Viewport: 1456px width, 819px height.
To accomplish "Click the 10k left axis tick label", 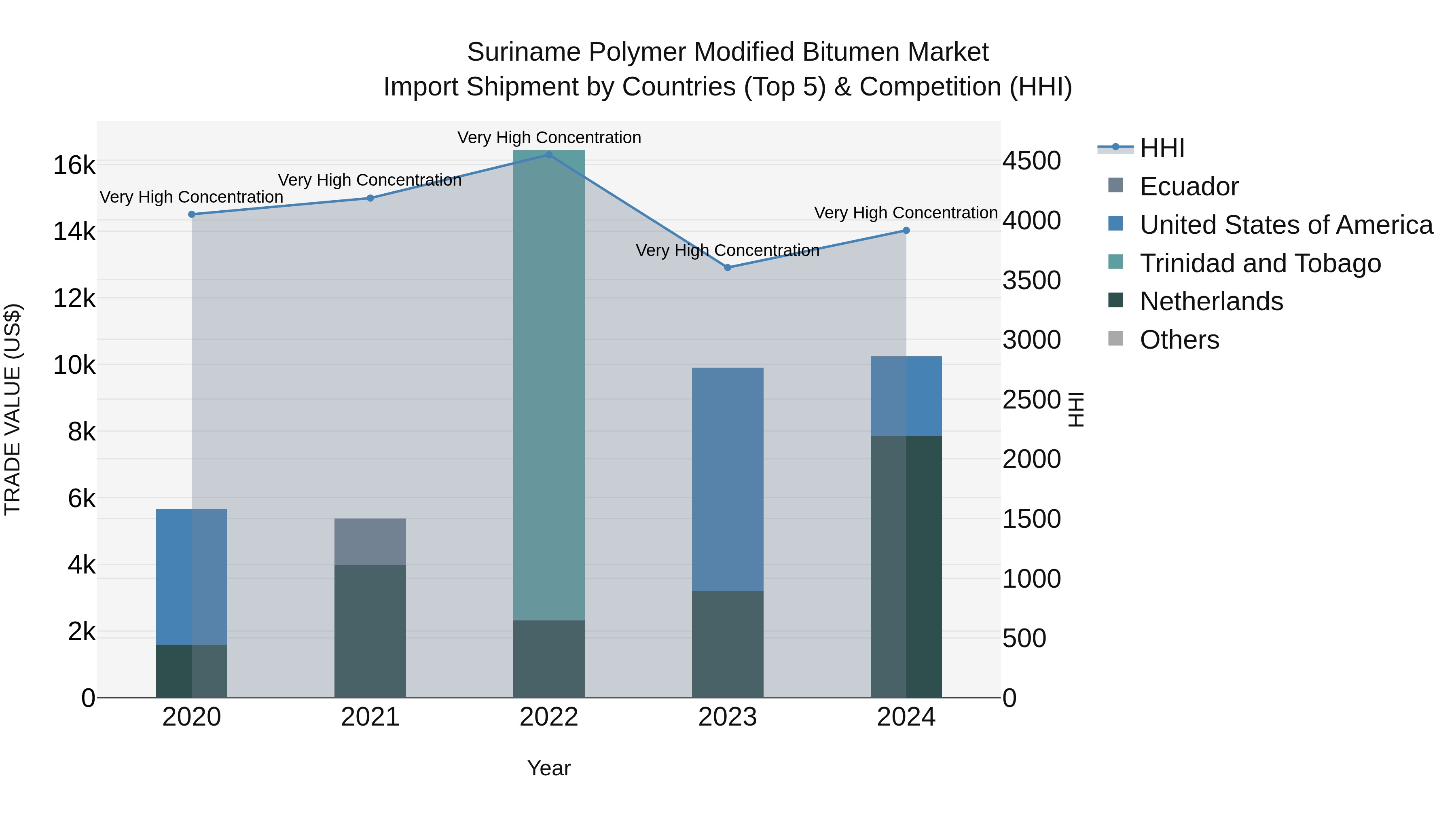I will click(x=74, y=365).
